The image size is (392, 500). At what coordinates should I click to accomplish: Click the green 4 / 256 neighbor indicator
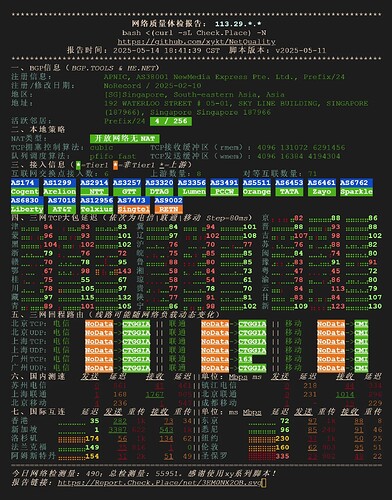(x=171, y=121)
